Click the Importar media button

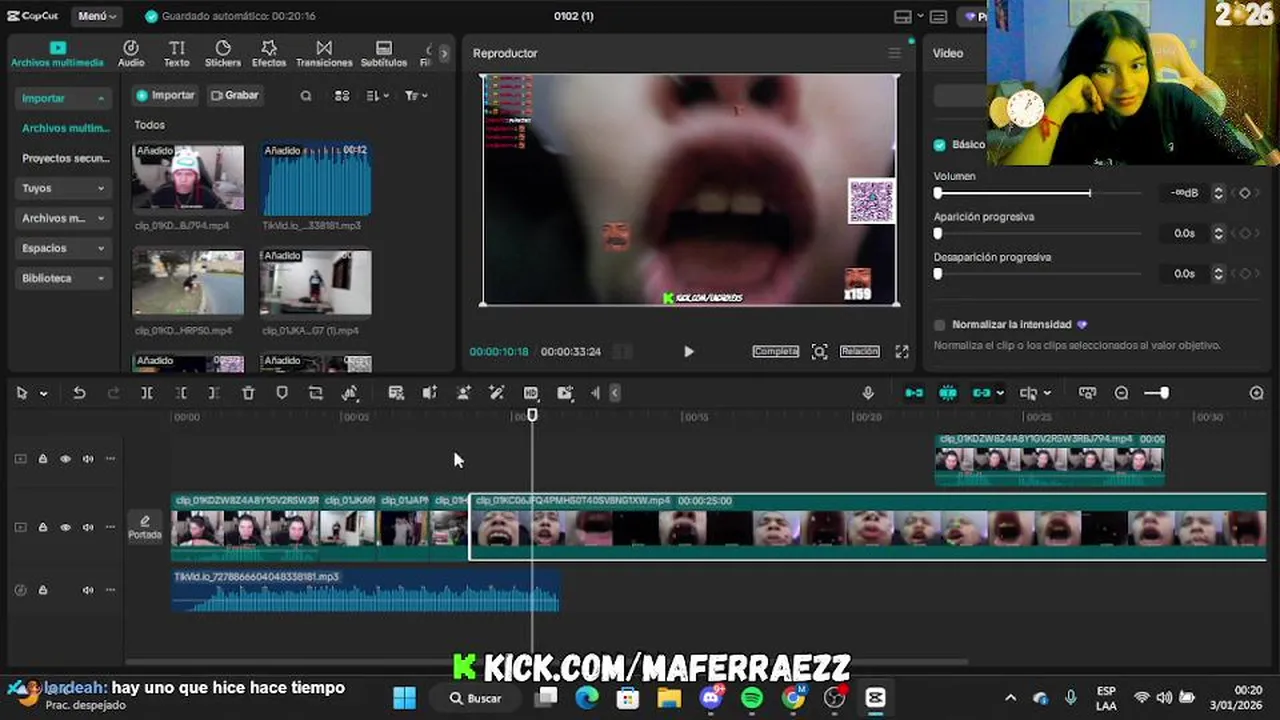click(x=165, y=96)
